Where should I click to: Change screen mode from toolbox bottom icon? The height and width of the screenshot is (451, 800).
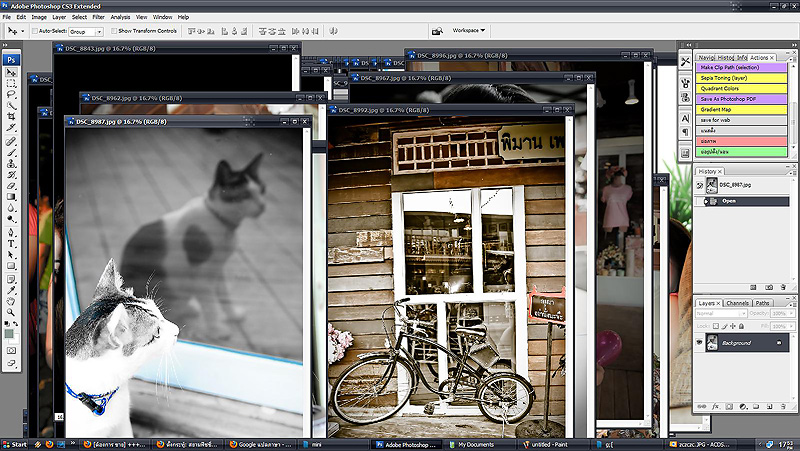tap(11, 364)
